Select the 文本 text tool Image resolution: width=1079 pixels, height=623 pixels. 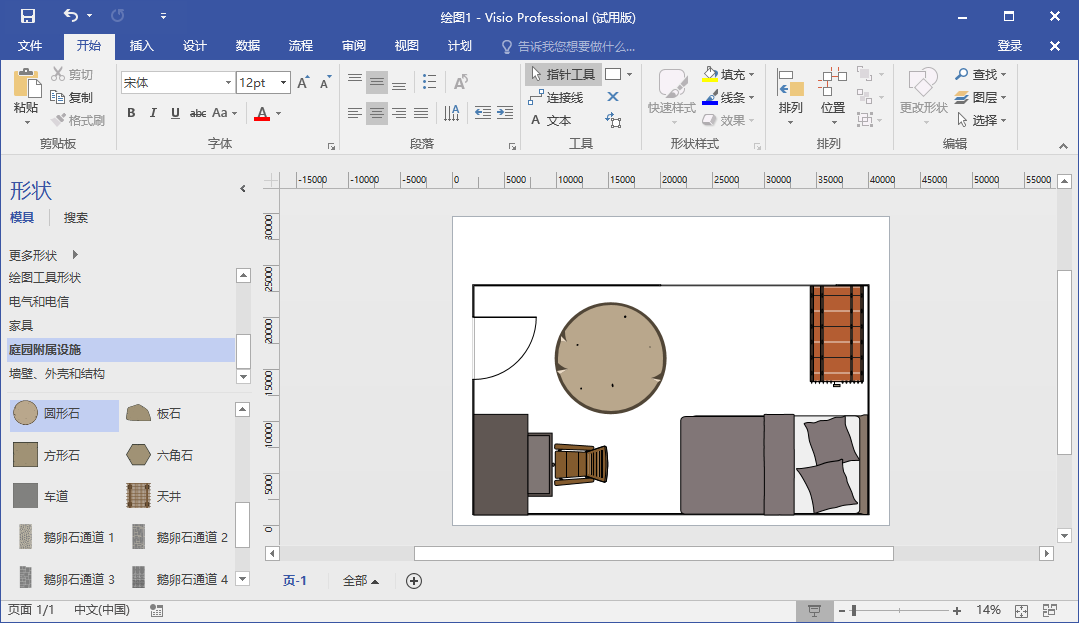(x=560, y=119)
